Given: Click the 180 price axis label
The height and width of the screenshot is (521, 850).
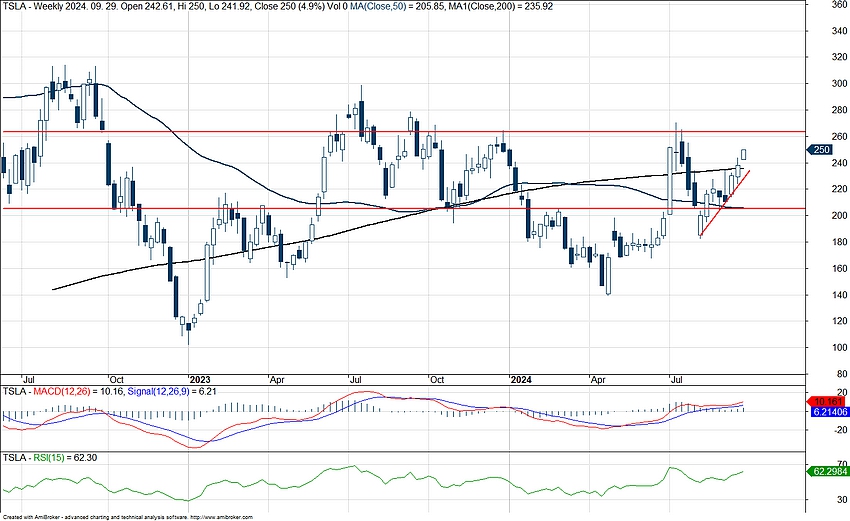Looking at the screenshot, I should [839, 242].
